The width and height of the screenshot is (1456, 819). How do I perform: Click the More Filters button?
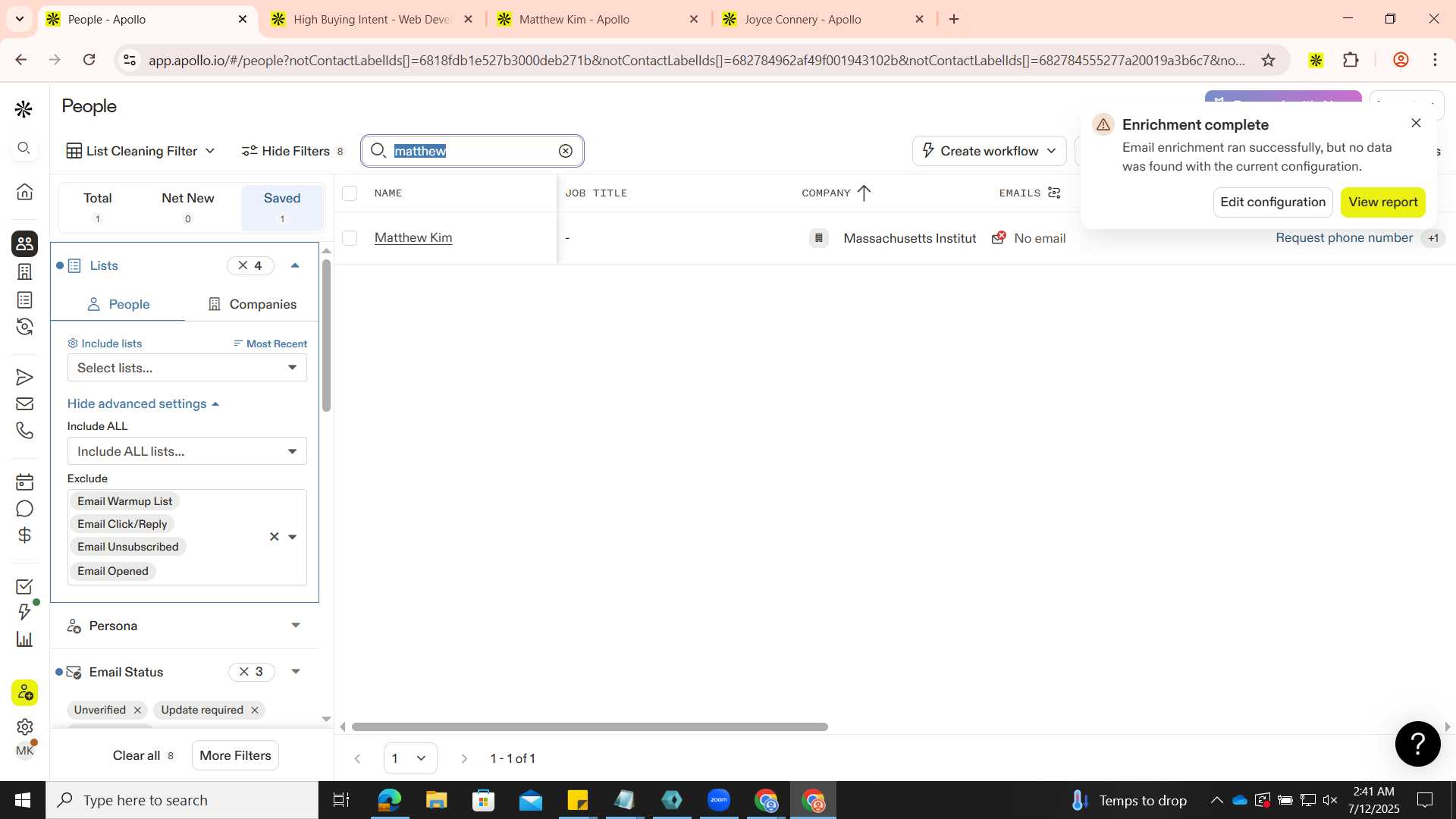[235, 755]
